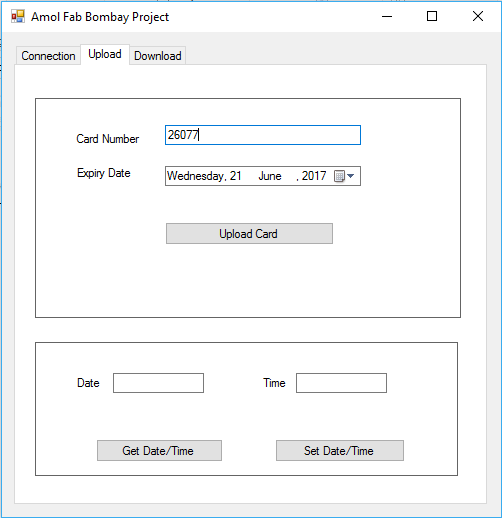The image size is (502, 518).
Task: Click inside the Time text box
Action: pos(341,383)
